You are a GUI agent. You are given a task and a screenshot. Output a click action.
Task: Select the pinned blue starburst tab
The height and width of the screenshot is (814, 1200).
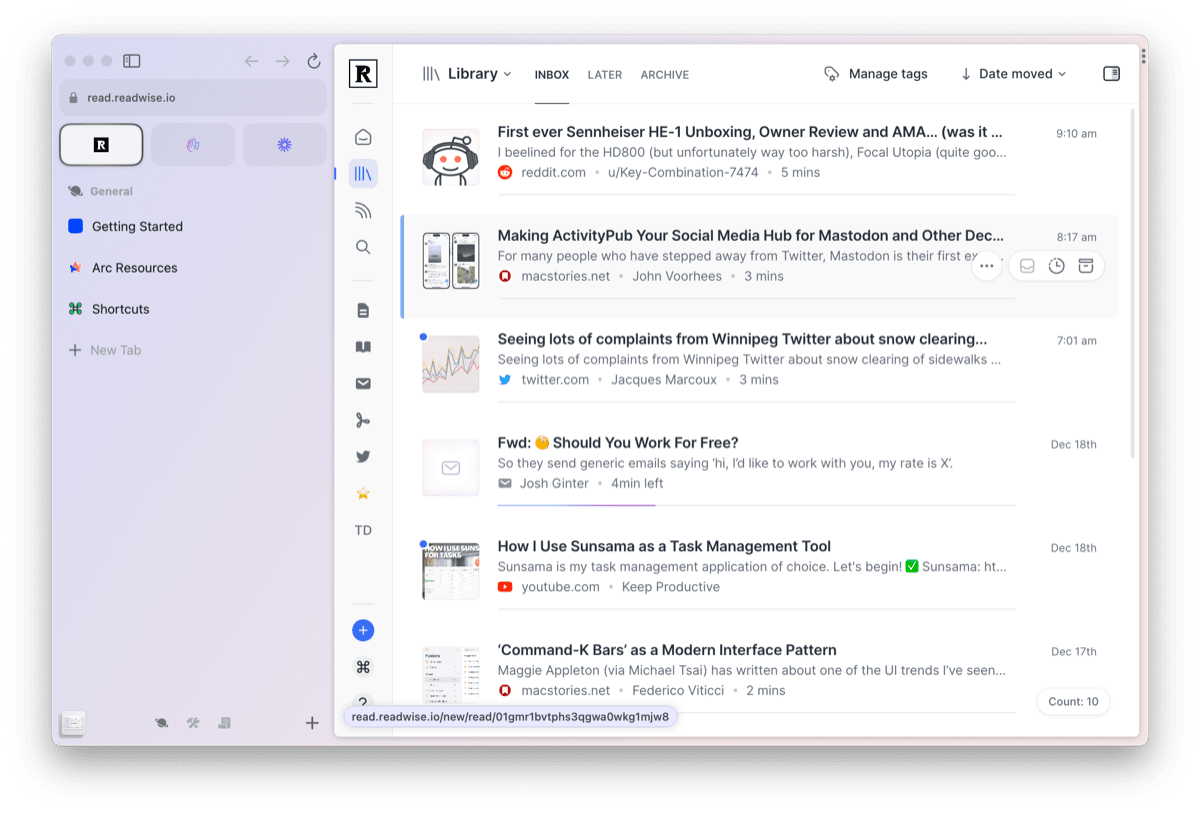[x=285, y=145]
